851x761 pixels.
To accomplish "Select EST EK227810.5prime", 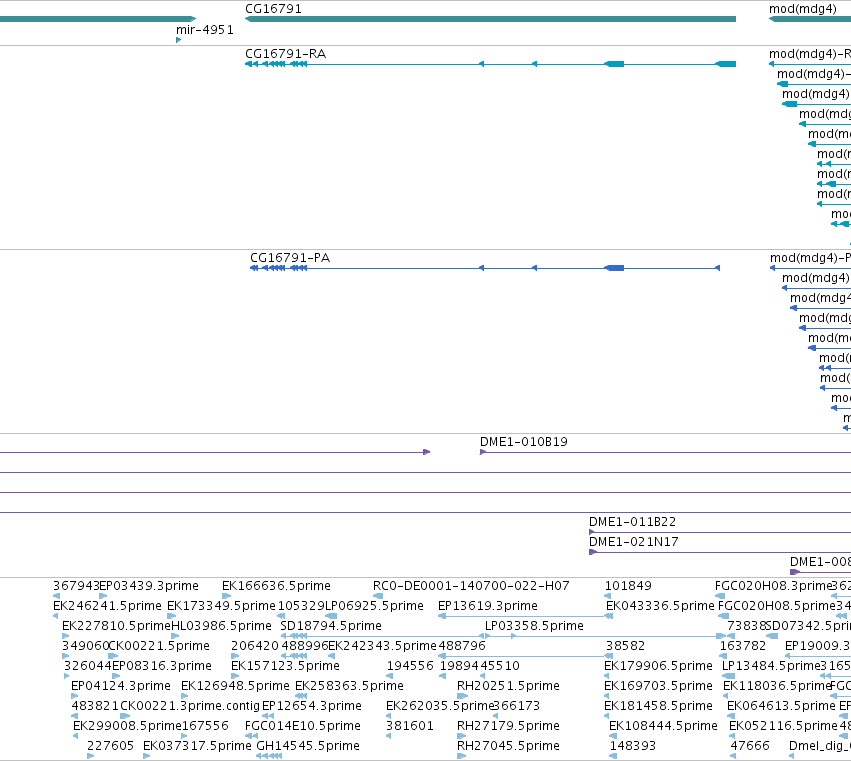I will tap(117, 626).
